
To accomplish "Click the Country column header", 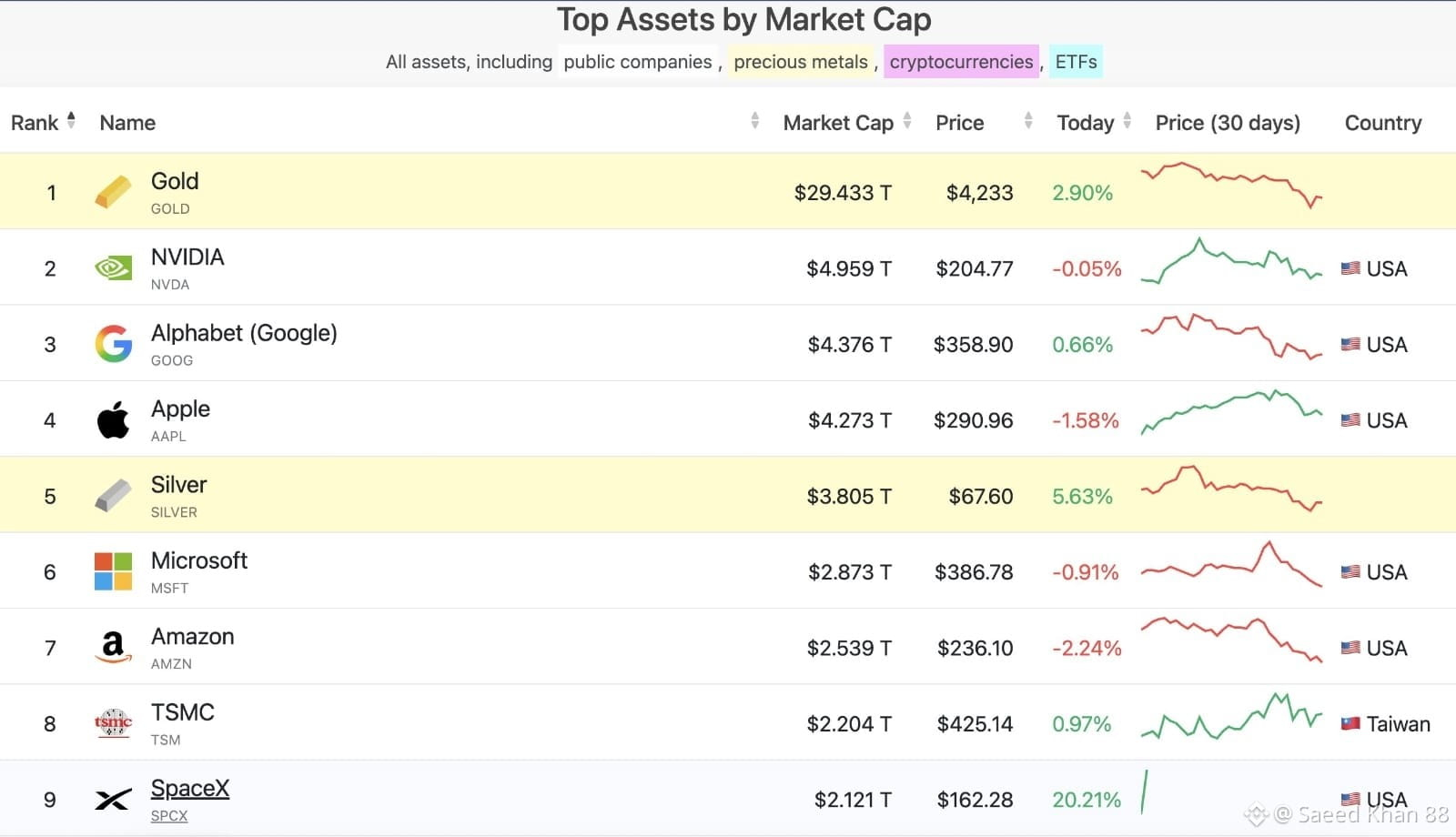I will coord(1383,123).
